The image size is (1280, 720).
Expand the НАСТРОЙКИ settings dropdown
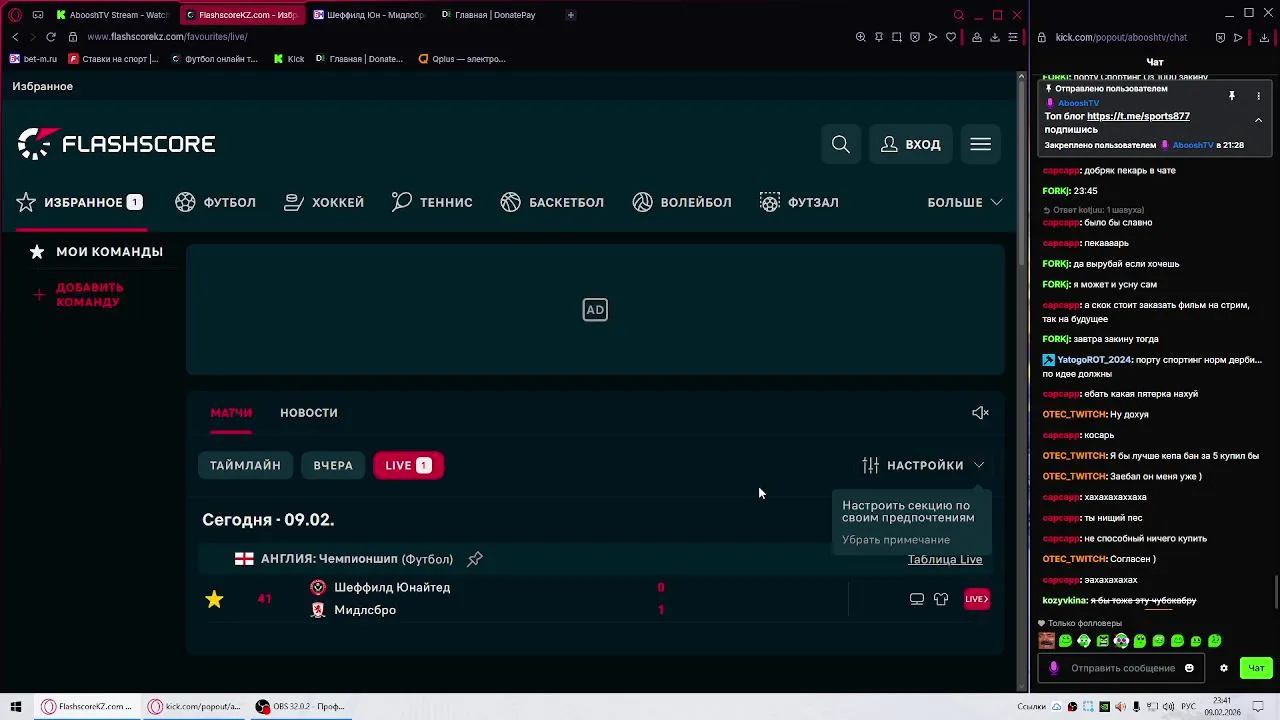click(923, 465)
